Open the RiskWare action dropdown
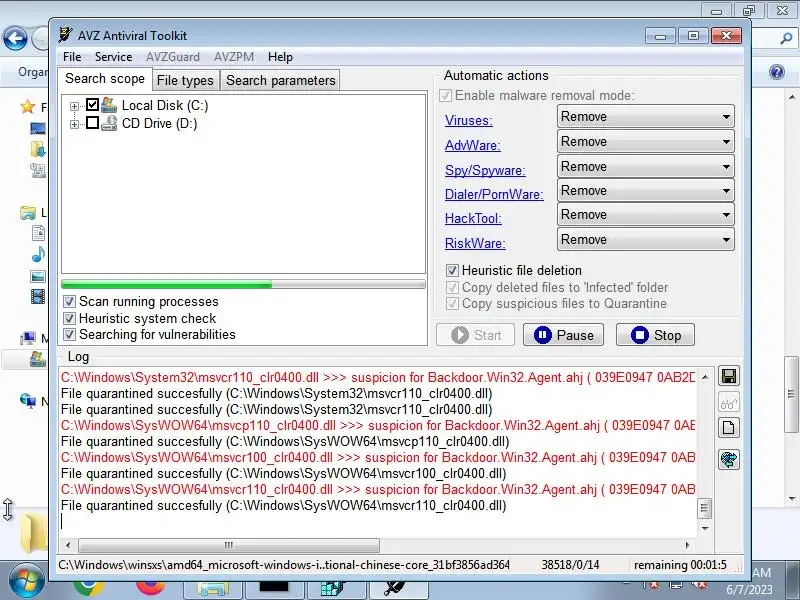This screenshot has height=600, width=800. click(645, 239)
